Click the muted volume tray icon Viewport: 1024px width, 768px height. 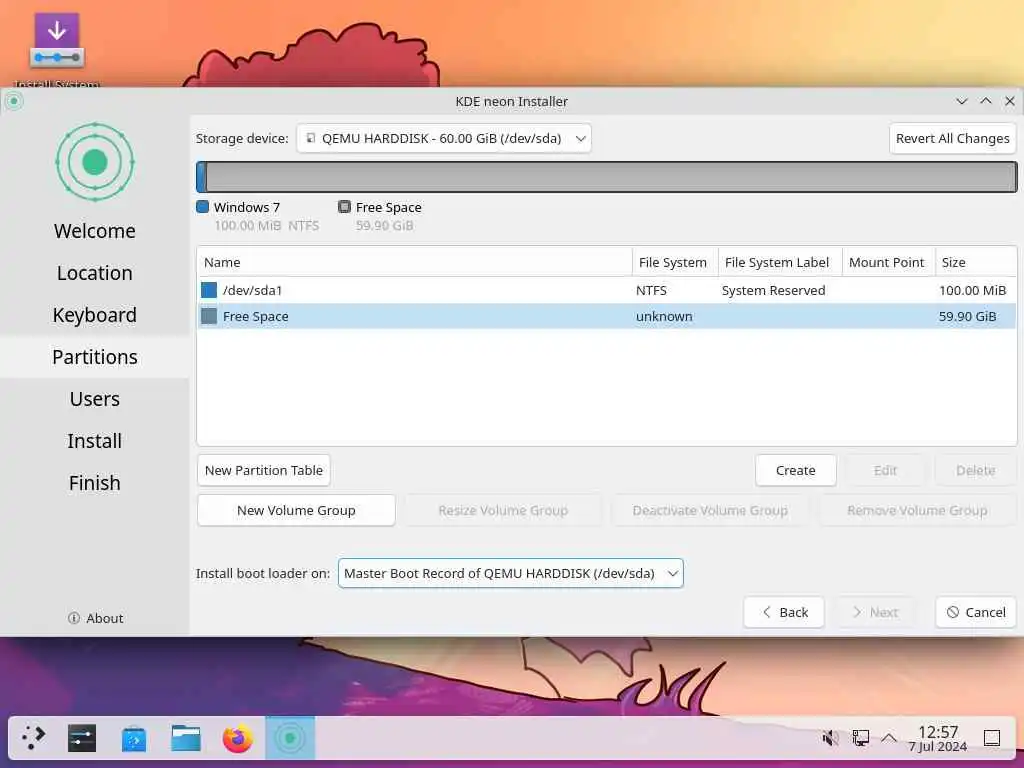(x=831, y=738)
